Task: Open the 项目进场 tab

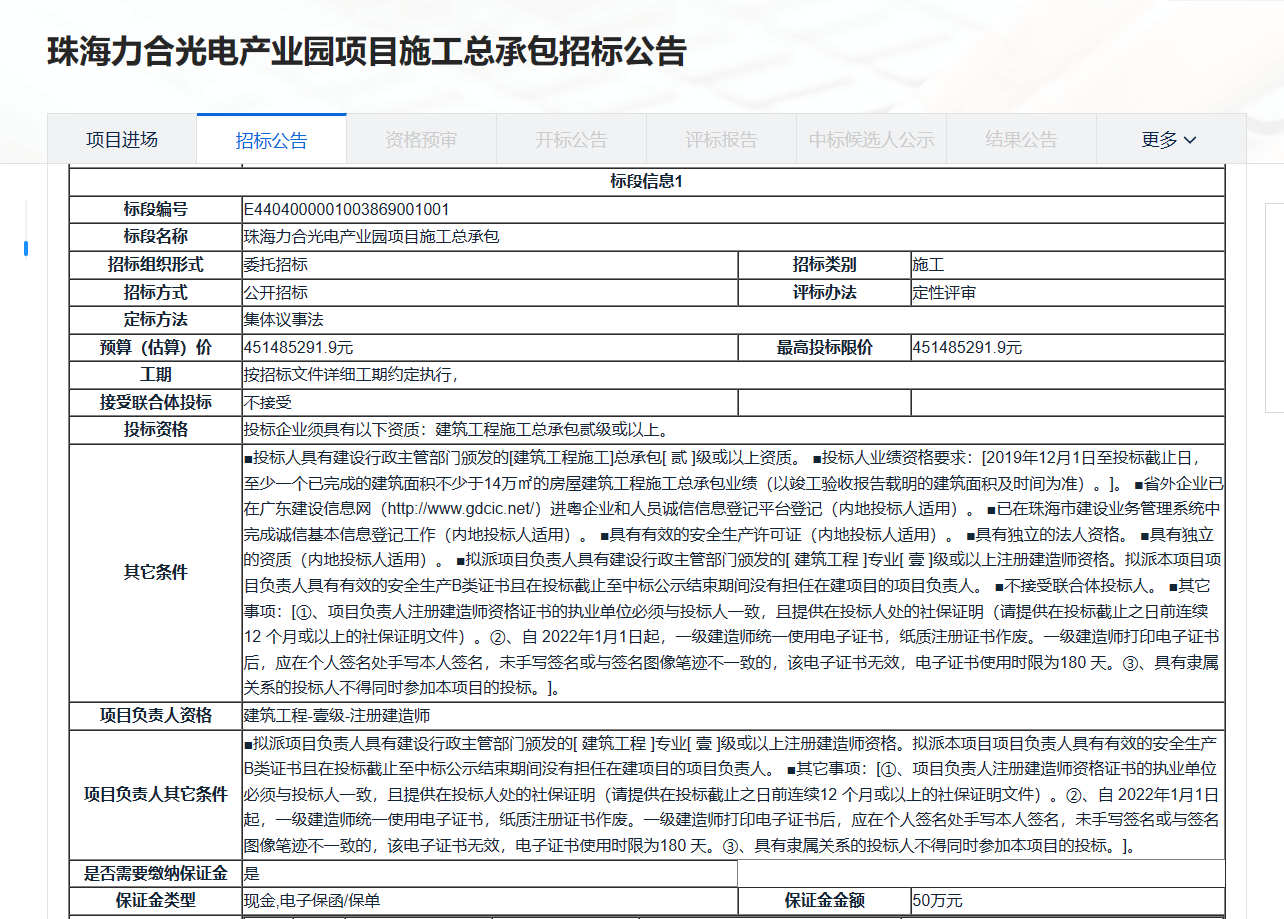Action: (x=122, y=140)
